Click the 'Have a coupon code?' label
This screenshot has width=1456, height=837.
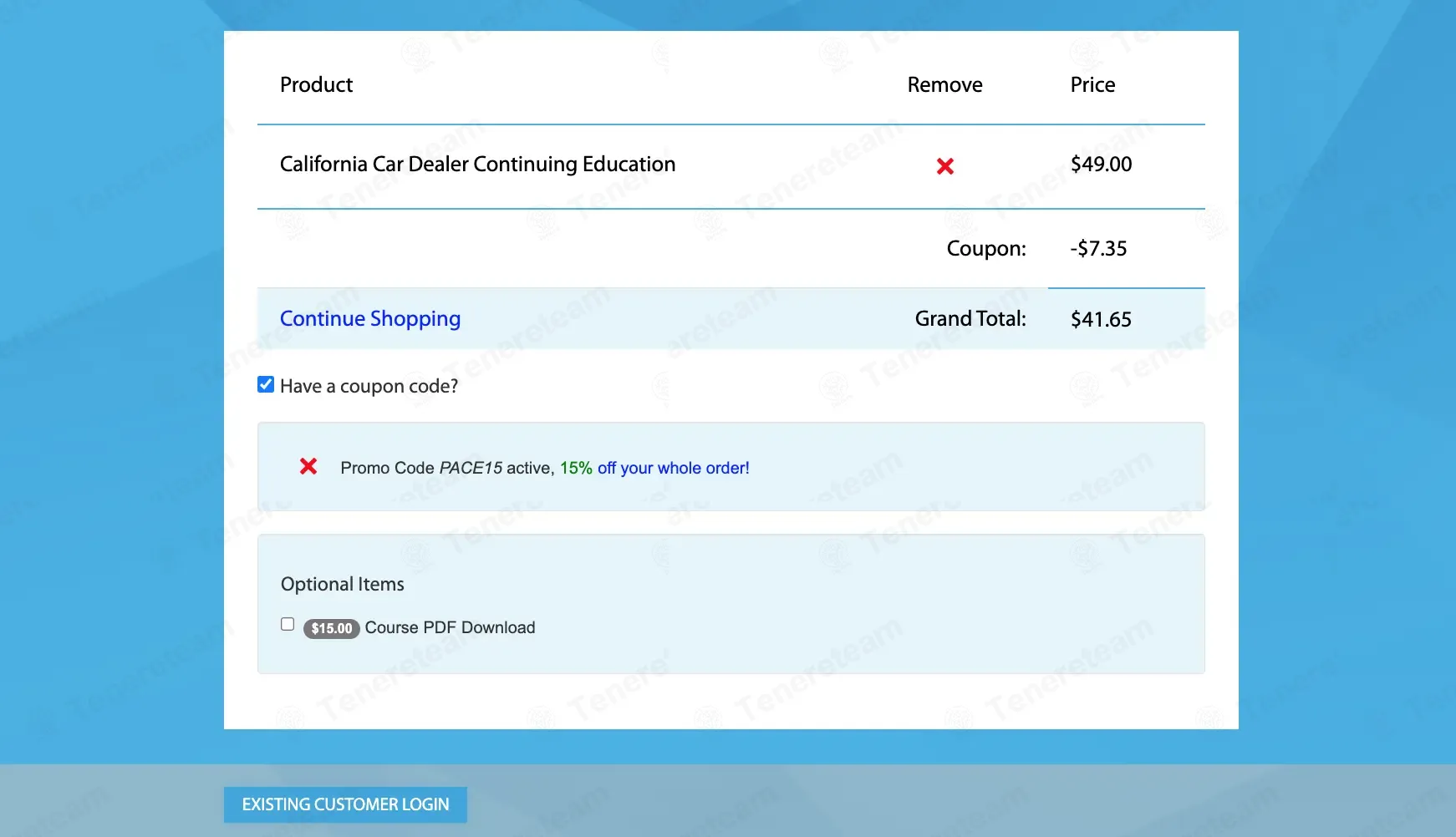(369, 386)
